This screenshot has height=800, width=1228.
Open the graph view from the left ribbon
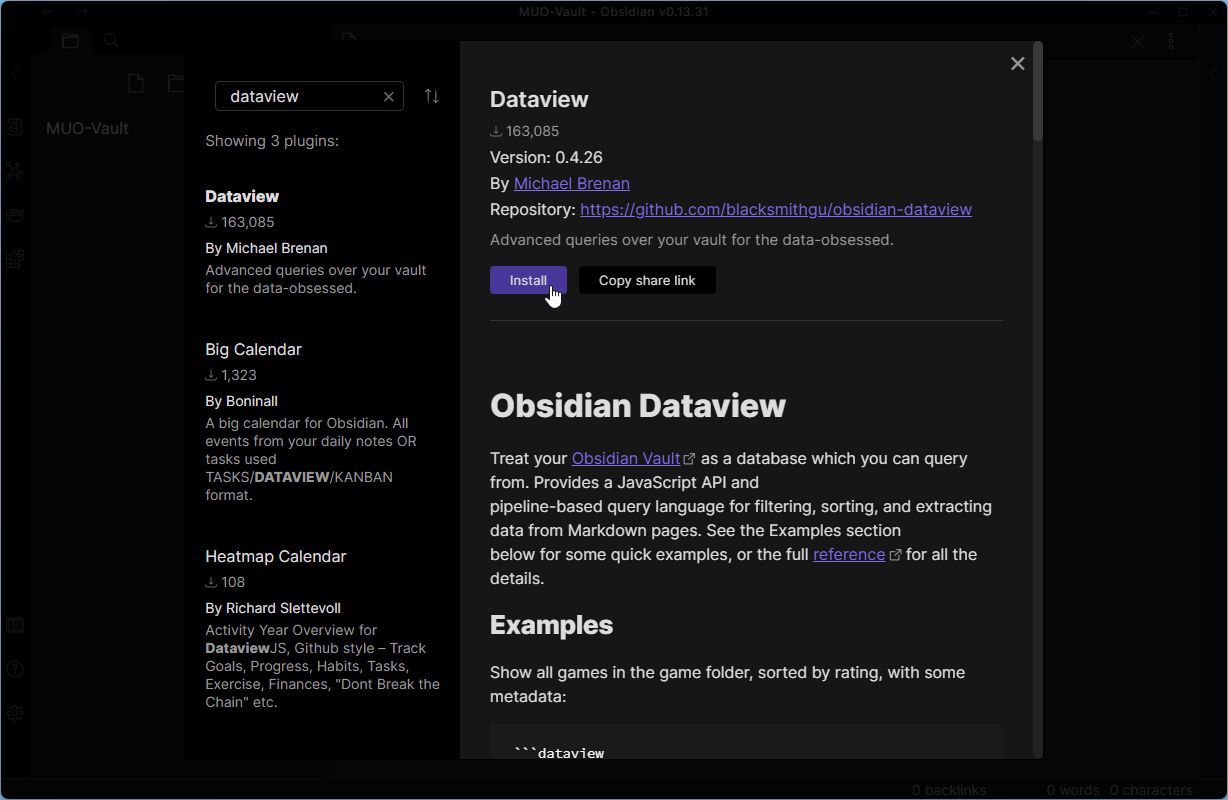[15, 171]
